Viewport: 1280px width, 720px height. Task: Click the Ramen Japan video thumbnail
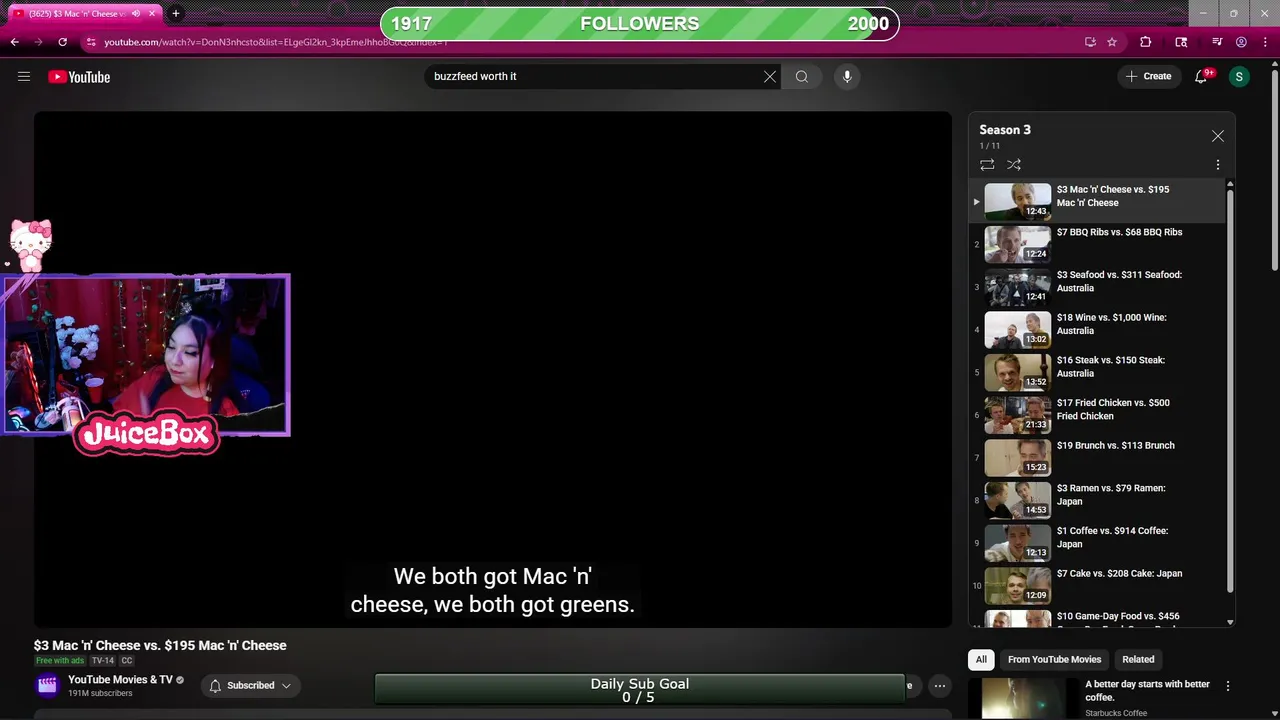[1017, 500]
